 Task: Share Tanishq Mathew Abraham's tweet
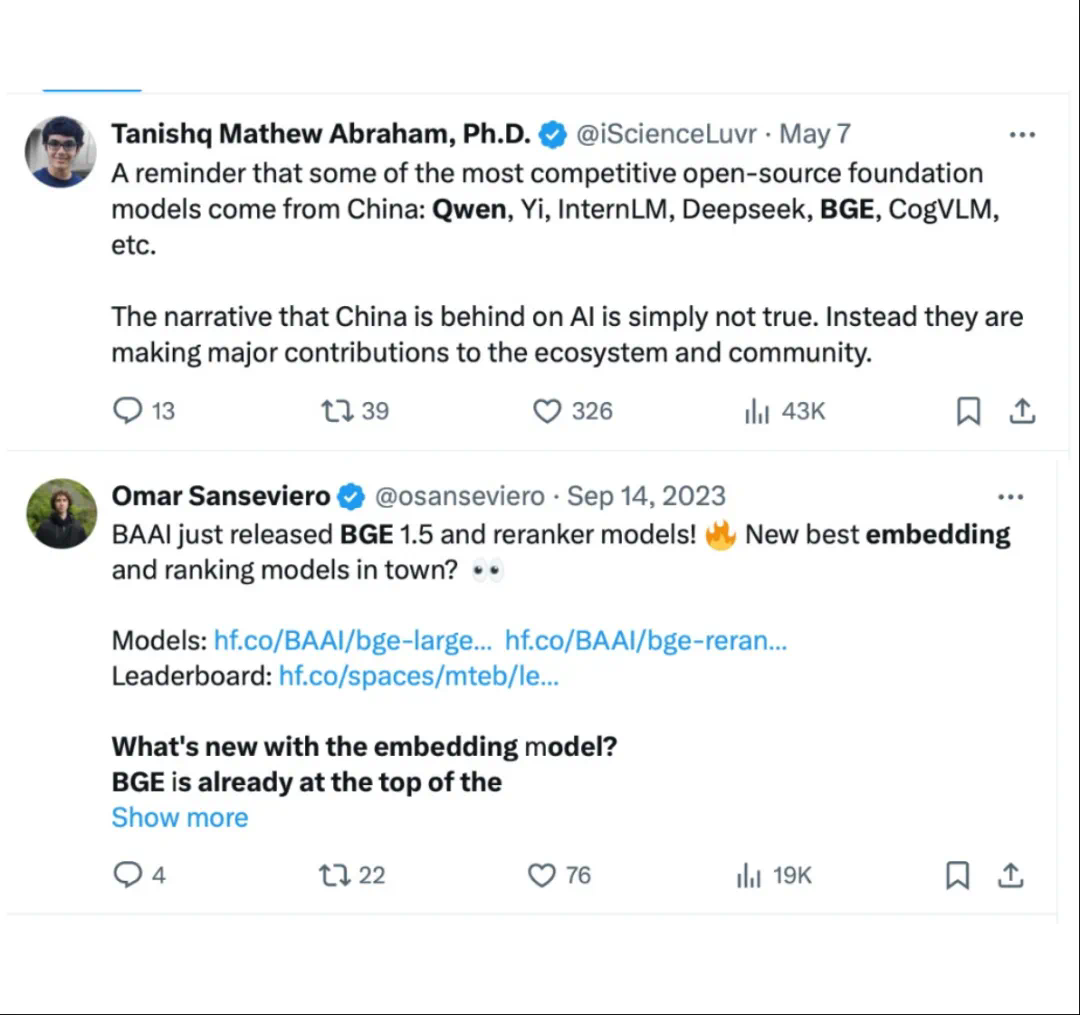tap(1022, 411)
